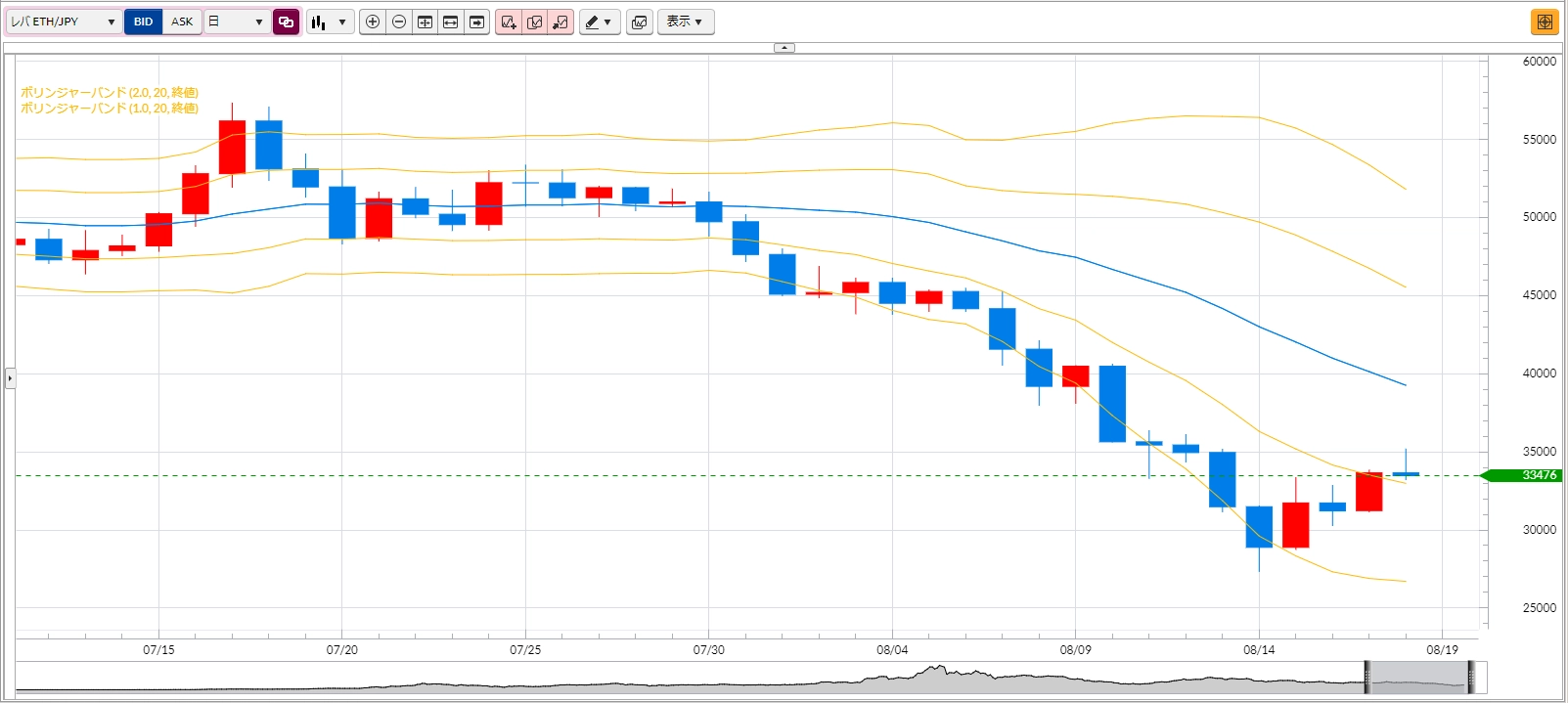Click the range slider handle in overview bar
1568x703 pixels.
pos(1369,677)
